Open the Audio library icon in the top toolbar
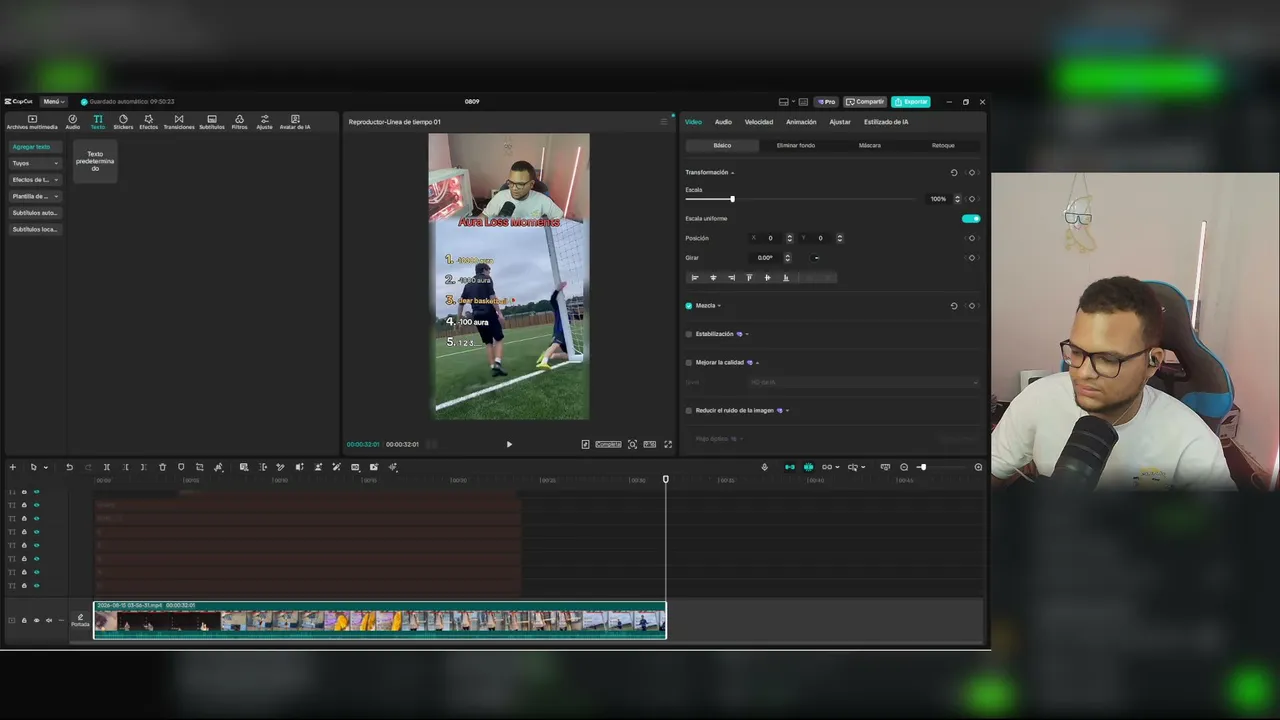1280x720 pixels. click(73, 122)
